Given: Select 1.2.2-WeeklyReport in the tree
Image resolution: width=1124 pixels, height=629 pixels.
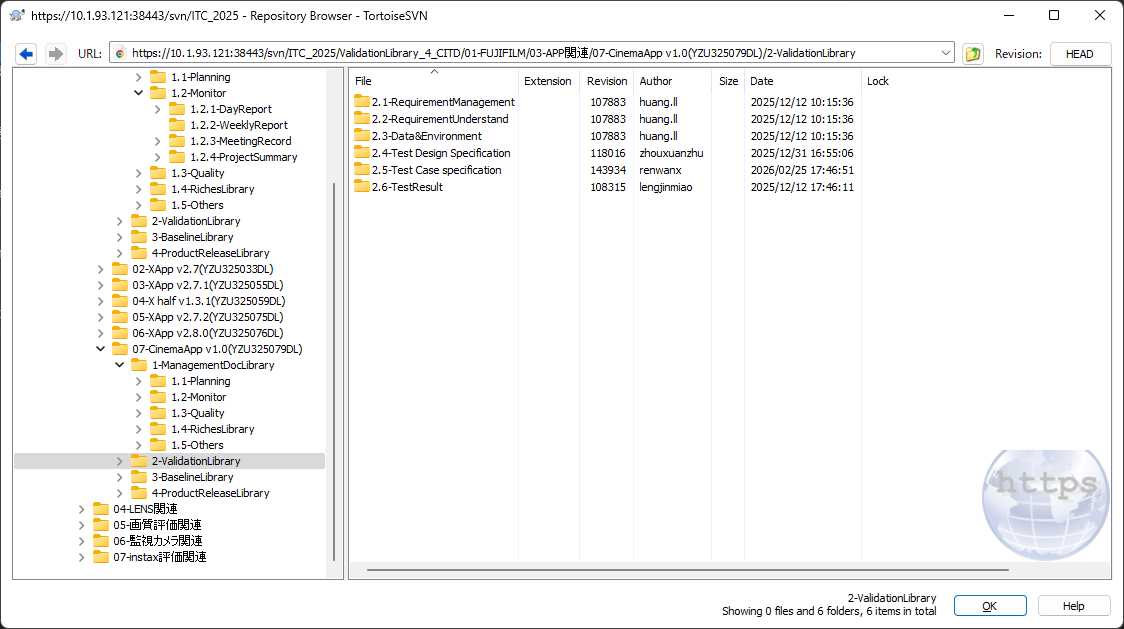Looking at the screenshot, I should 238,125.
